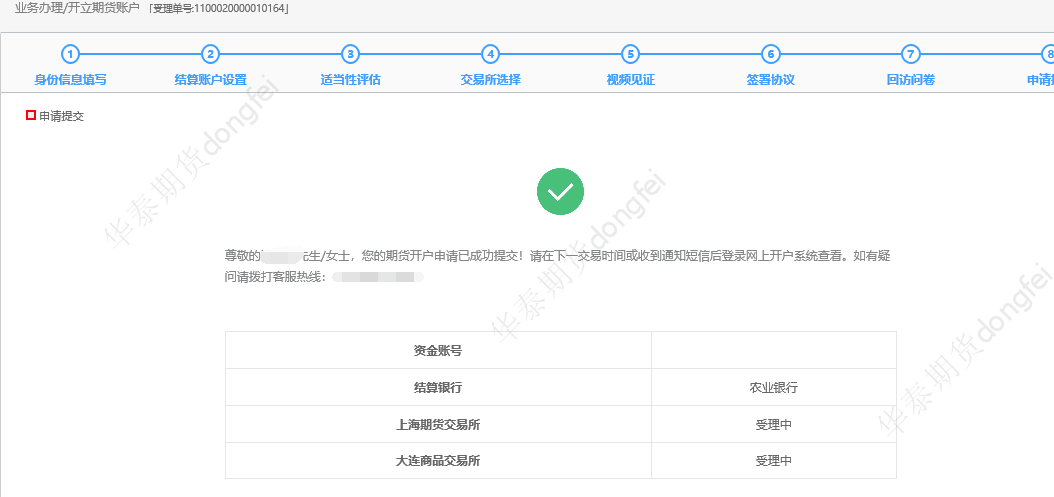Click the green success checkmark icon
Screen dimensions: 1054x497
(x=560, y=191)
